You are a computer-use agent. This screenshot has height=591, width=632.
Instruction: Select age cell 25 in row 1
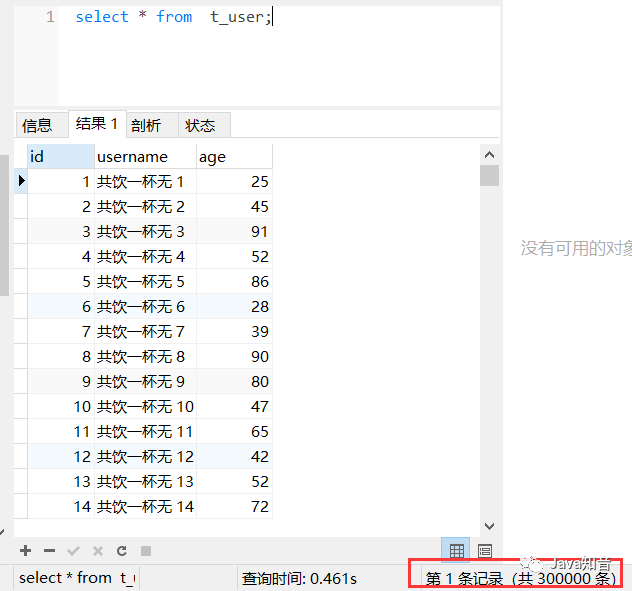coord(235,181)
